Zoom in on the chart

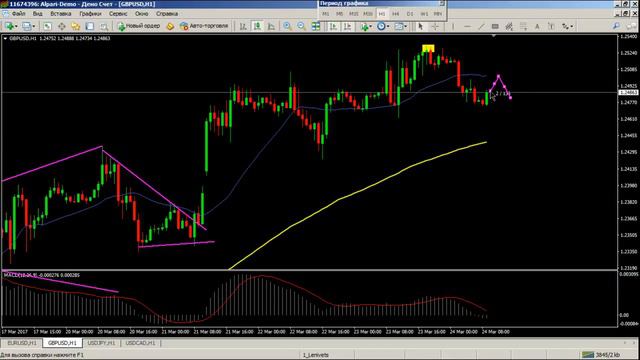(x=287, y=26)
